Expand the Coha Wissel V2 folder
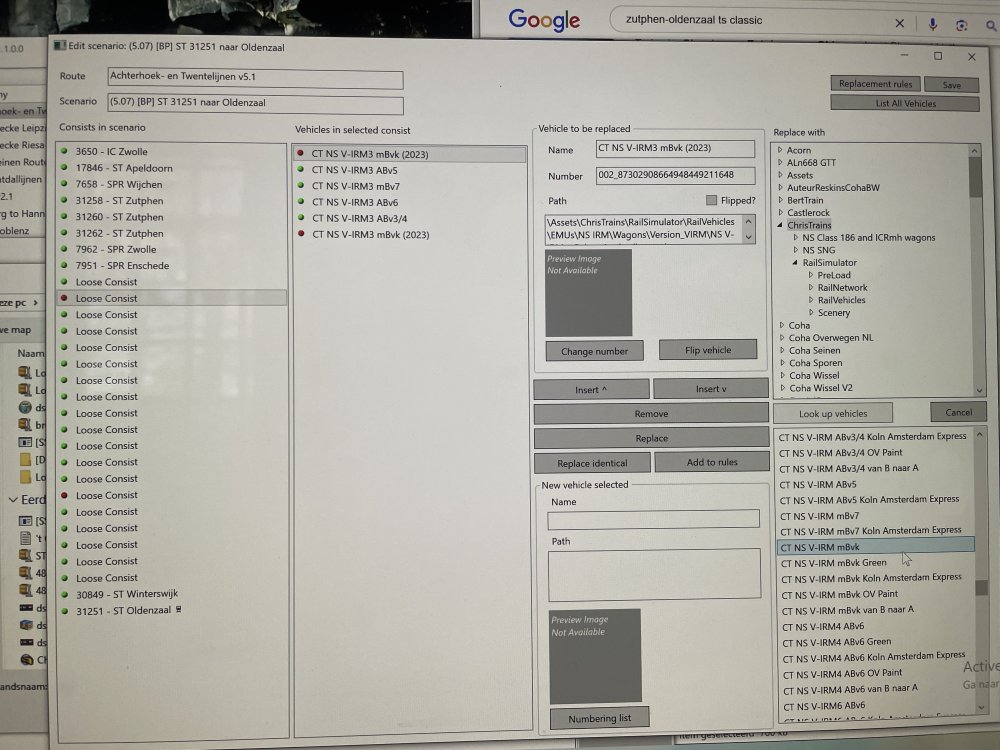This screenshot has height=750, width=1000. pos(780,388)
